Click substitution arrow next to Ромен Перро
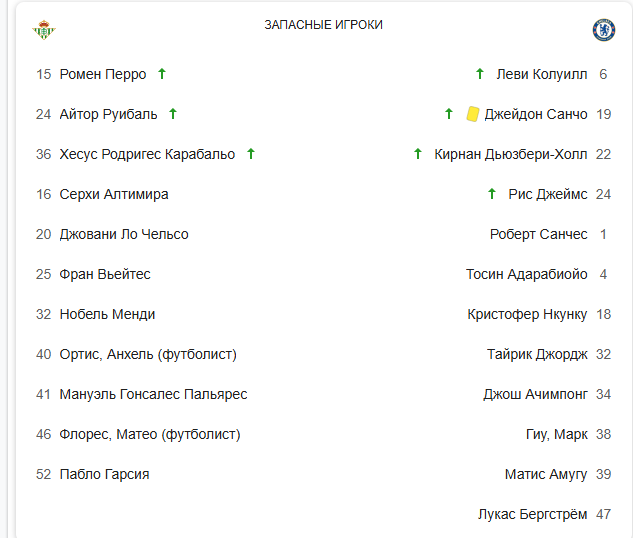633x538 pixels. coord(162,74)
